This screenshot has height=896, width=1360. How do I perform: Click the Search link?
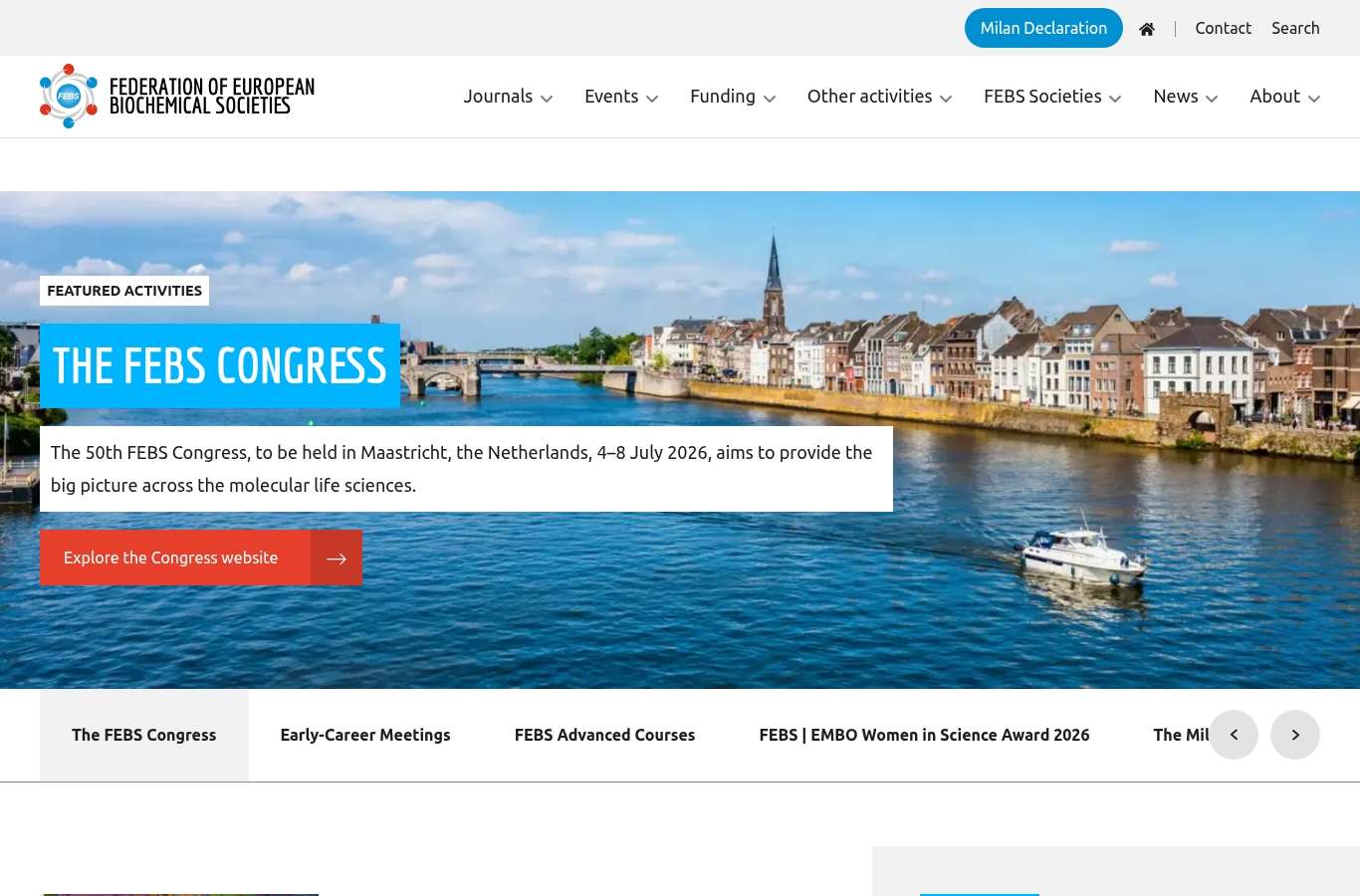point(1295,28)
